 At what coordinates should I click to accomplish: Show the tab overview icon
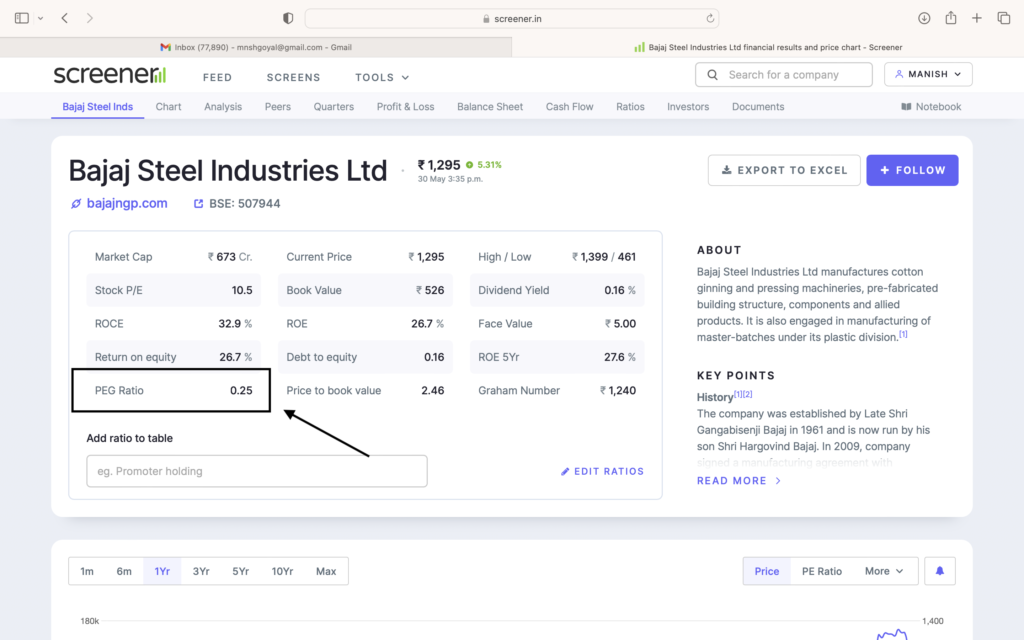(x=1004, y=18)
